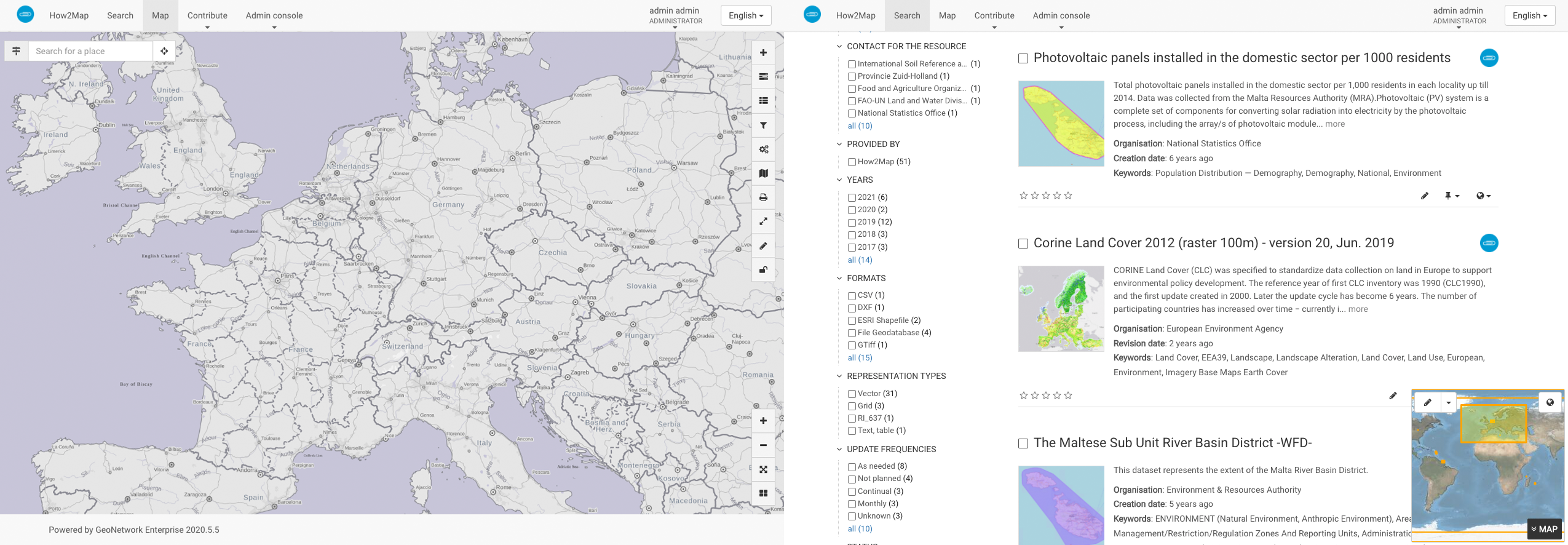The width and height of the screenshot is (1568, 545).
Task: Select the Maltese Sub Unit River Basin checkbox
Action: click(x=1023, y=444)
